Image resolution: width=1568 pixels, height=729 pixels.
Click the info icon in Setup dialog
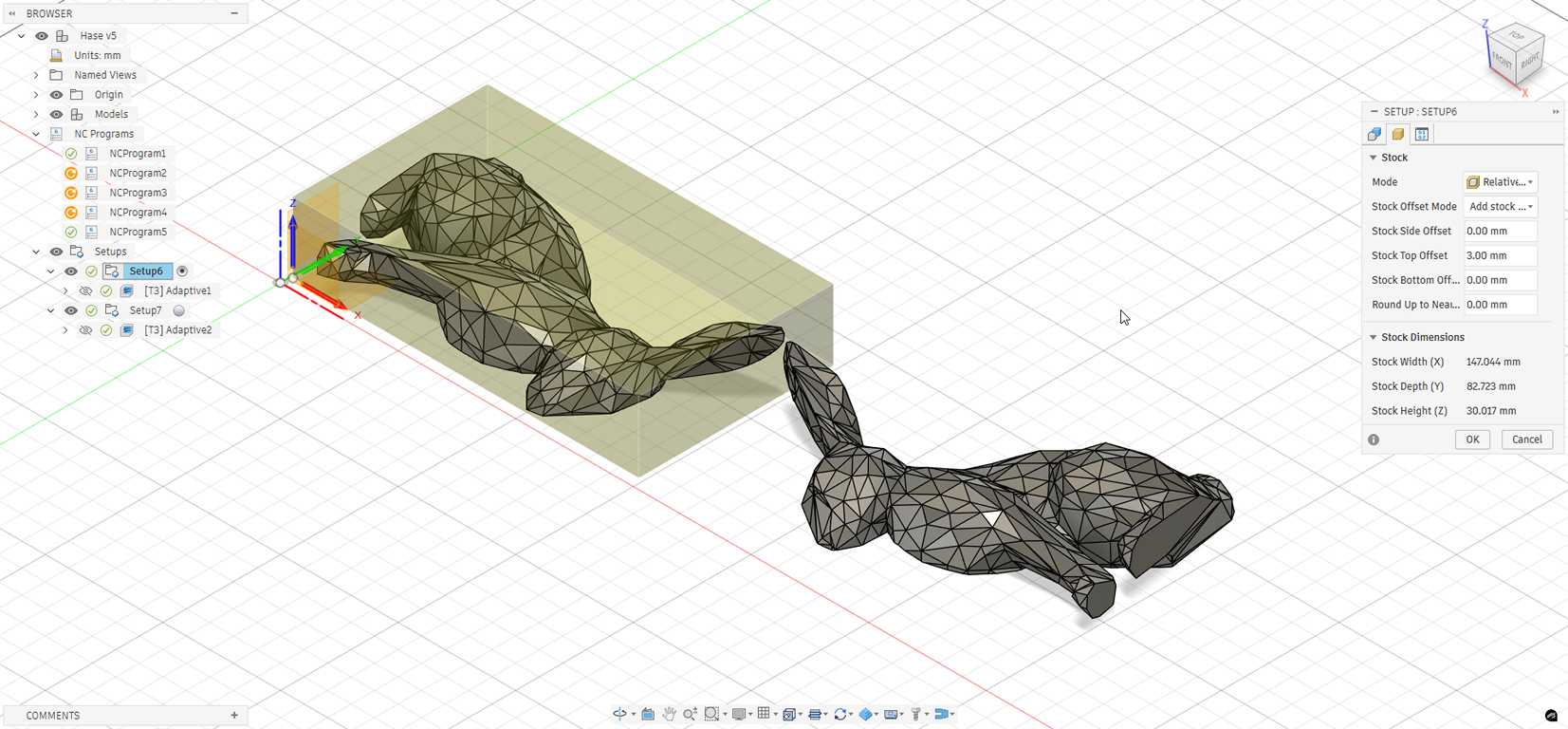click(x=1374, y=439)
